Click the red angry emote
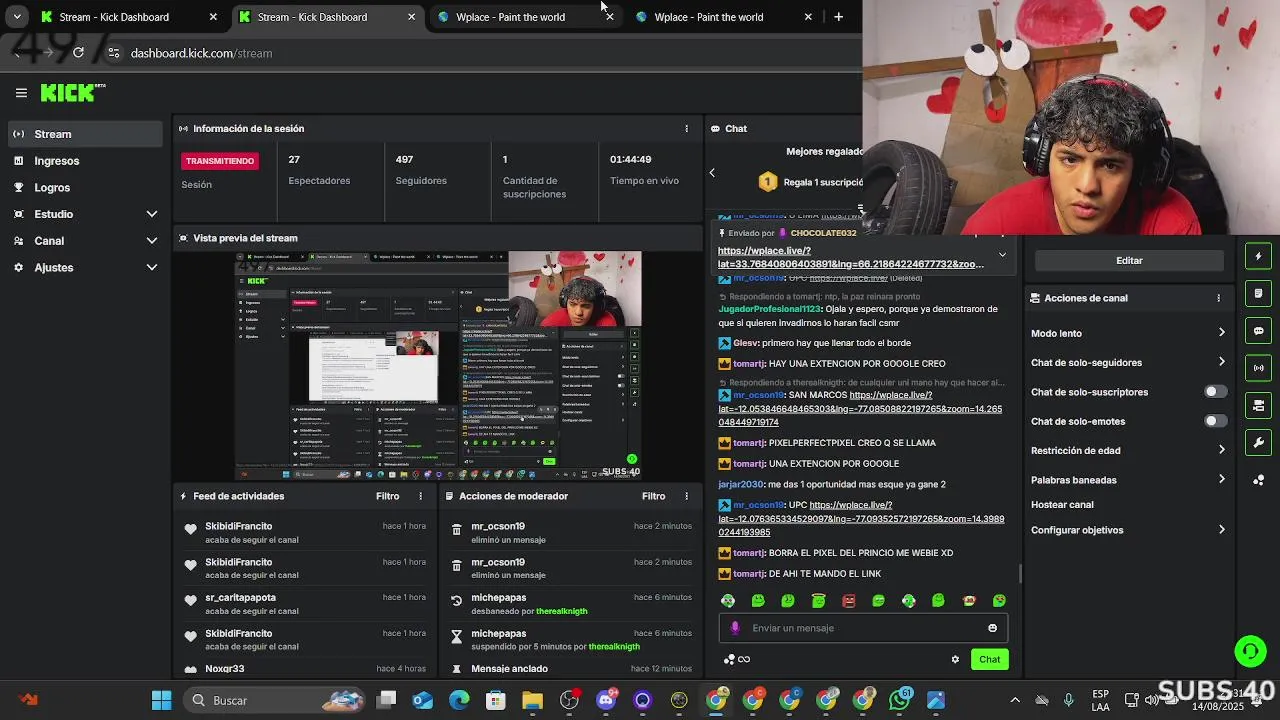The height and width of the screenshot is (720, 1280). [x=848, y=601]
